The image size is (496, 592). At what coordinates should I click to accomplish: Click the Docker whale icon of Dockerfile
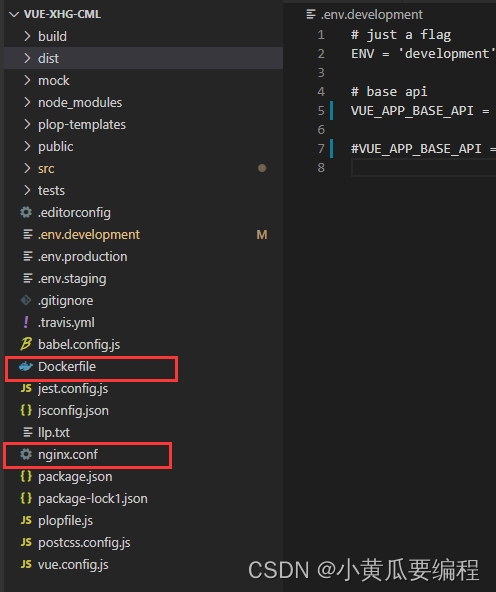point(26,366)
